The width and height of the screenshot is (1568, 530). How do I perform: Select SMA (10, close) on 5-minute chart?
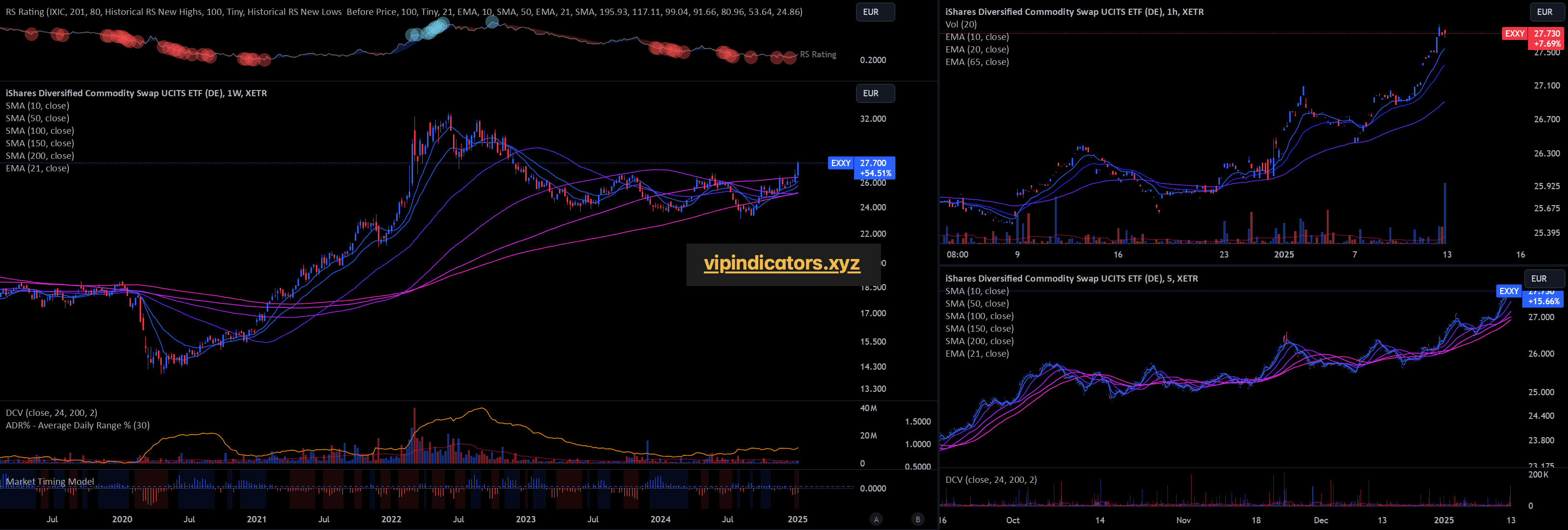[977, 291]
